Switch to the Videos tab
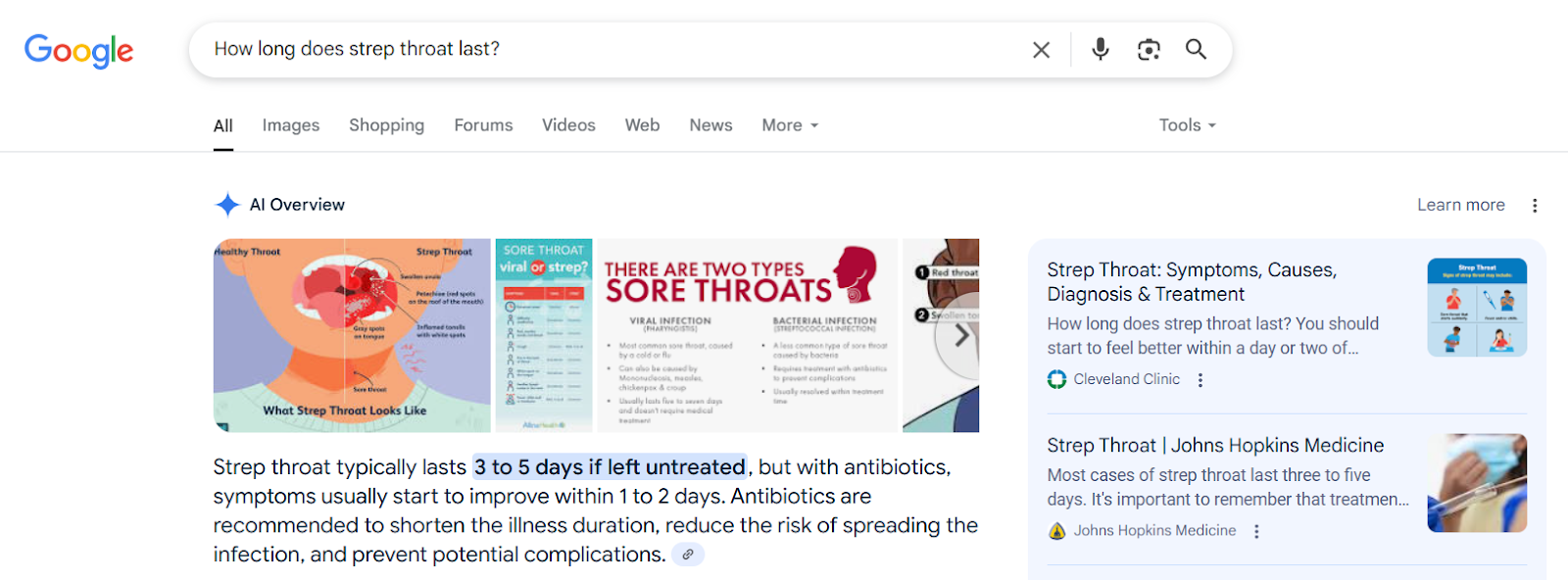1568x580 pixels. pos(568,125)
